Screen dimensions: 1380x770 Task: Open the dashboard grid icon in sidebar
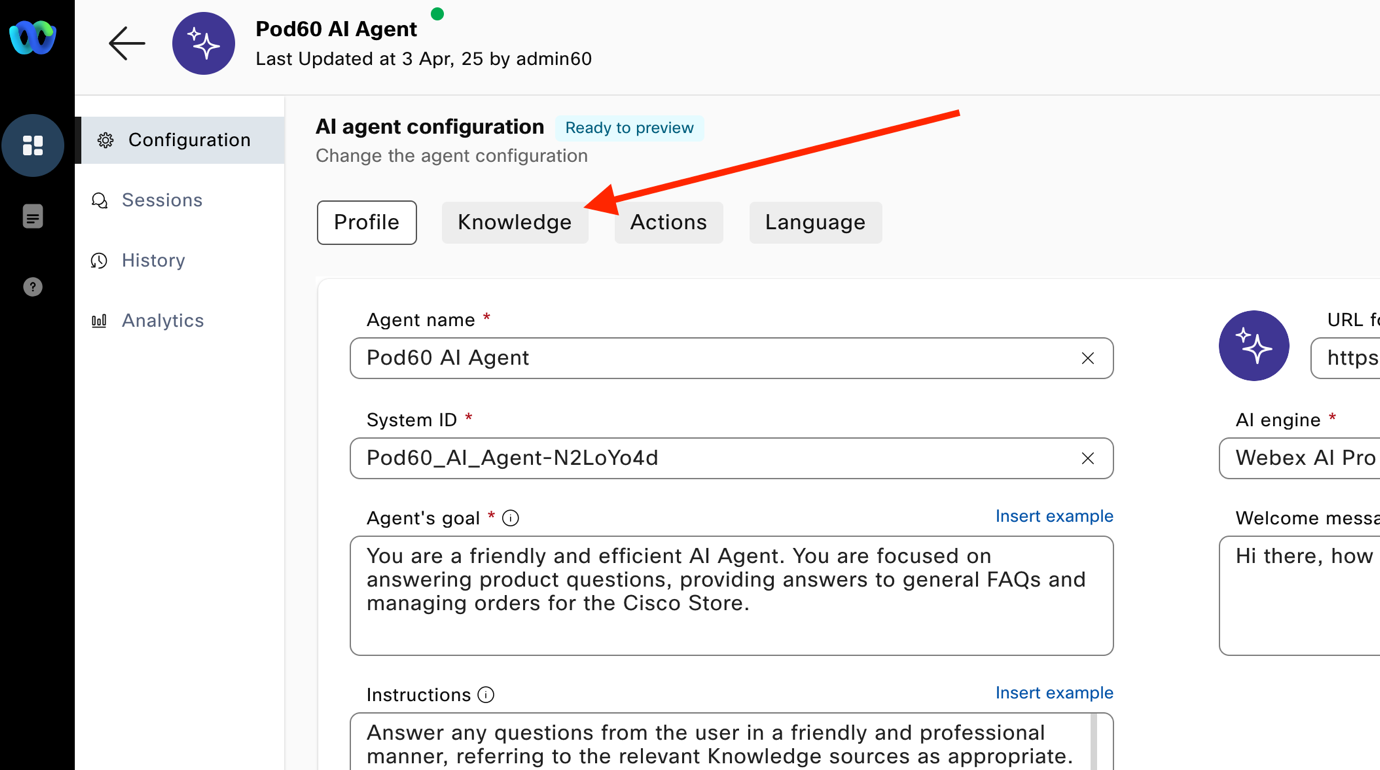click(33, 146)
